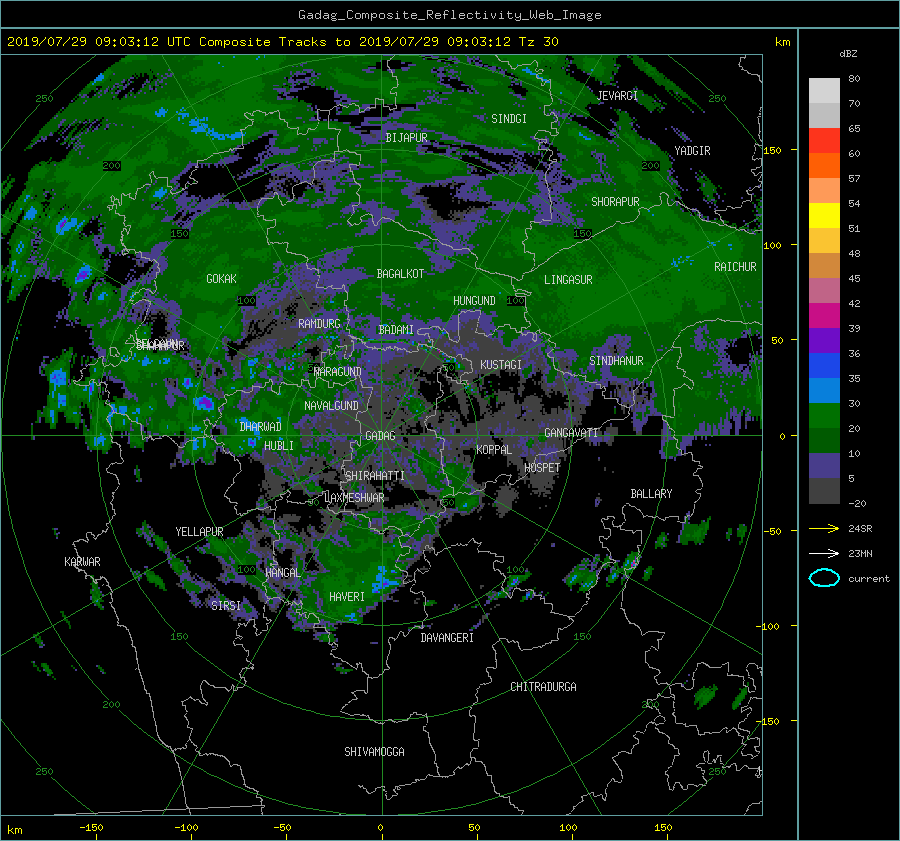Image resolution: width=900 pixels, height=841 pixels.
Task: Click the SHORAPUR city label
Action: click(615, 202)
